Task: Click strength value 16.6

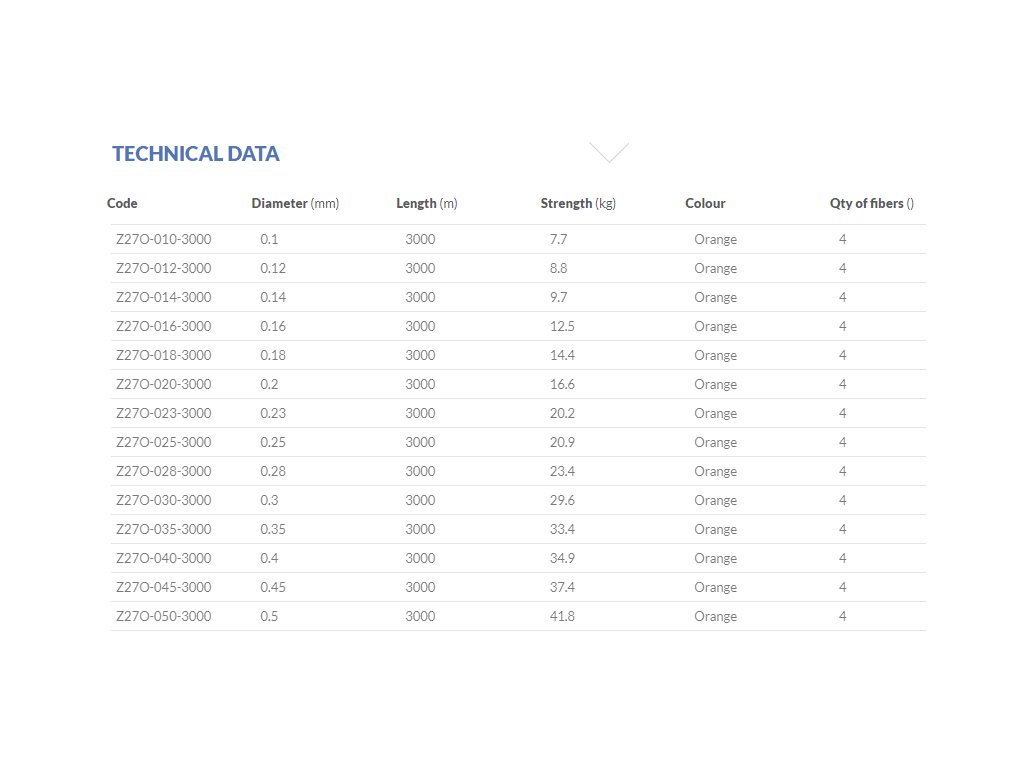Action: tap(562, 384)
